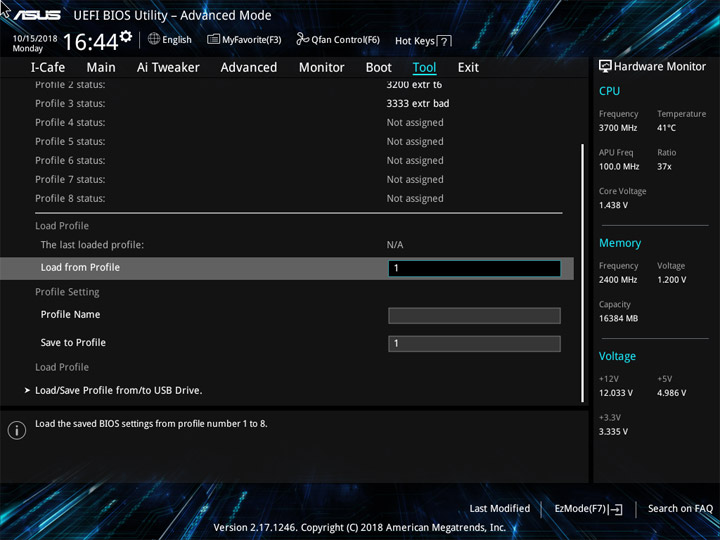Click the Ratio value 37x
Viewport: 720px width, 540px height.
click(664, 167)
